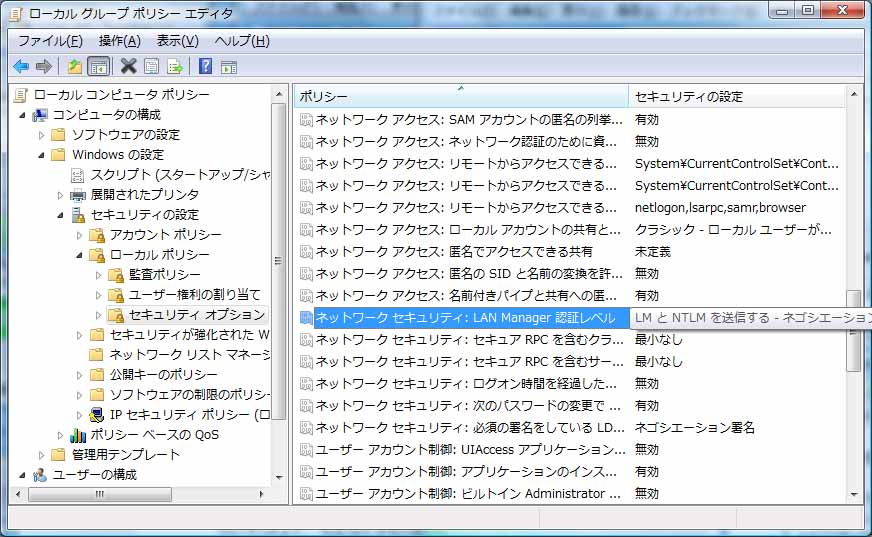Screen dimensions: 872x537
Task: Sort by セキュリティの設定 column header
Action: click(x=737, y=96)
